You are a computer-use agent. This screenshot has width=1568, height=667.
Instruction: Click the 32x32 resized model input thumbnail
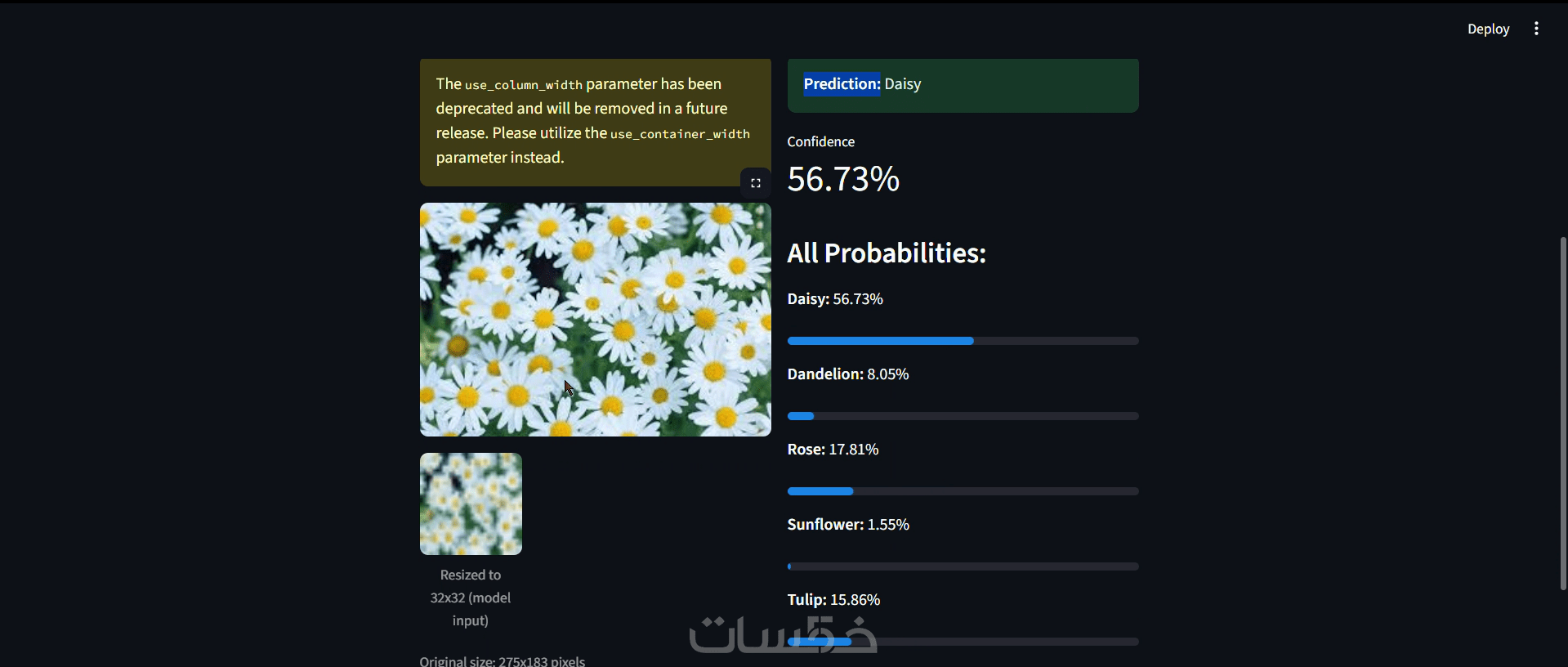click(x=471, y=504)
